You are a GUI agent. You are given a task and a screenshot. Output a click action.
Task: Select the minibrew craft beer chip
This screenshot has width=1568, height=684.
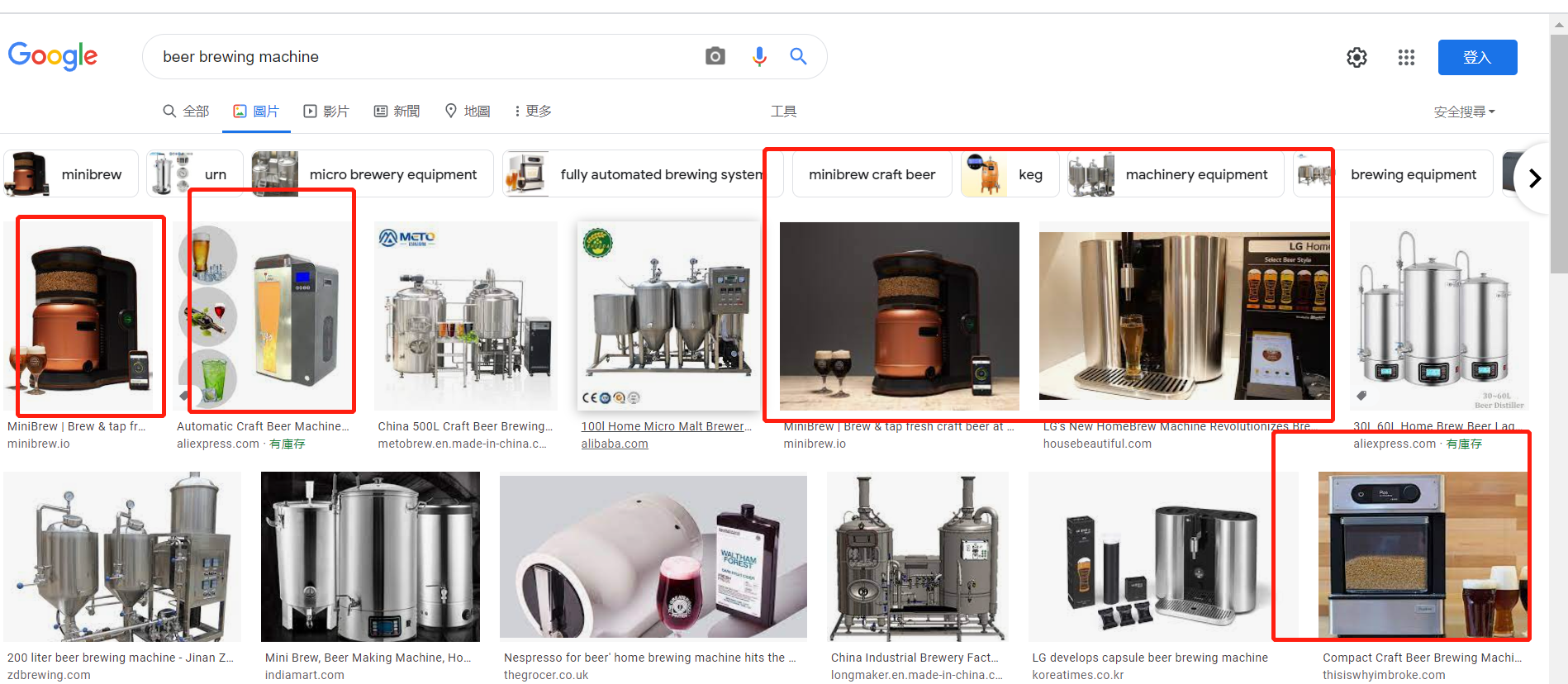872,173
